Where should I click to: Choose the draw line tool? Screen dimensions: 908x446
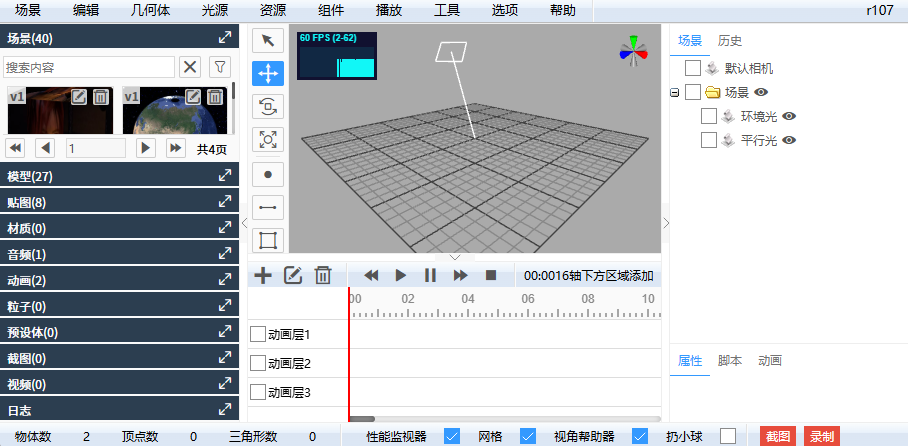(x=268, y=207)
